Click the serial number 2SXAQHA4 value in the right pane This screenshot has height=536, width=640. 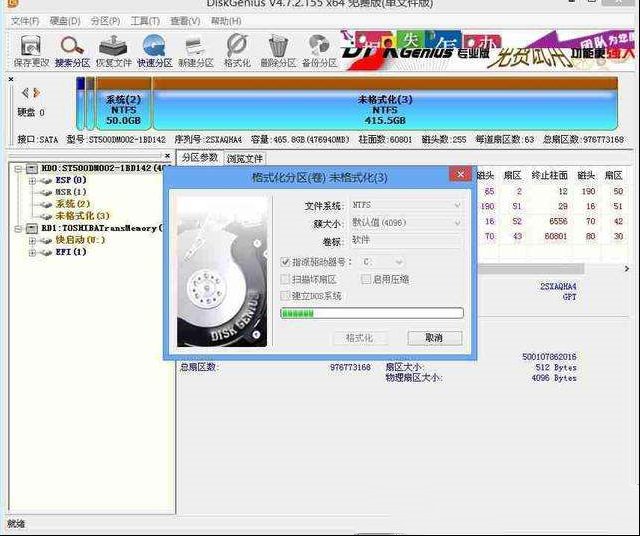(x=558, y=287)
